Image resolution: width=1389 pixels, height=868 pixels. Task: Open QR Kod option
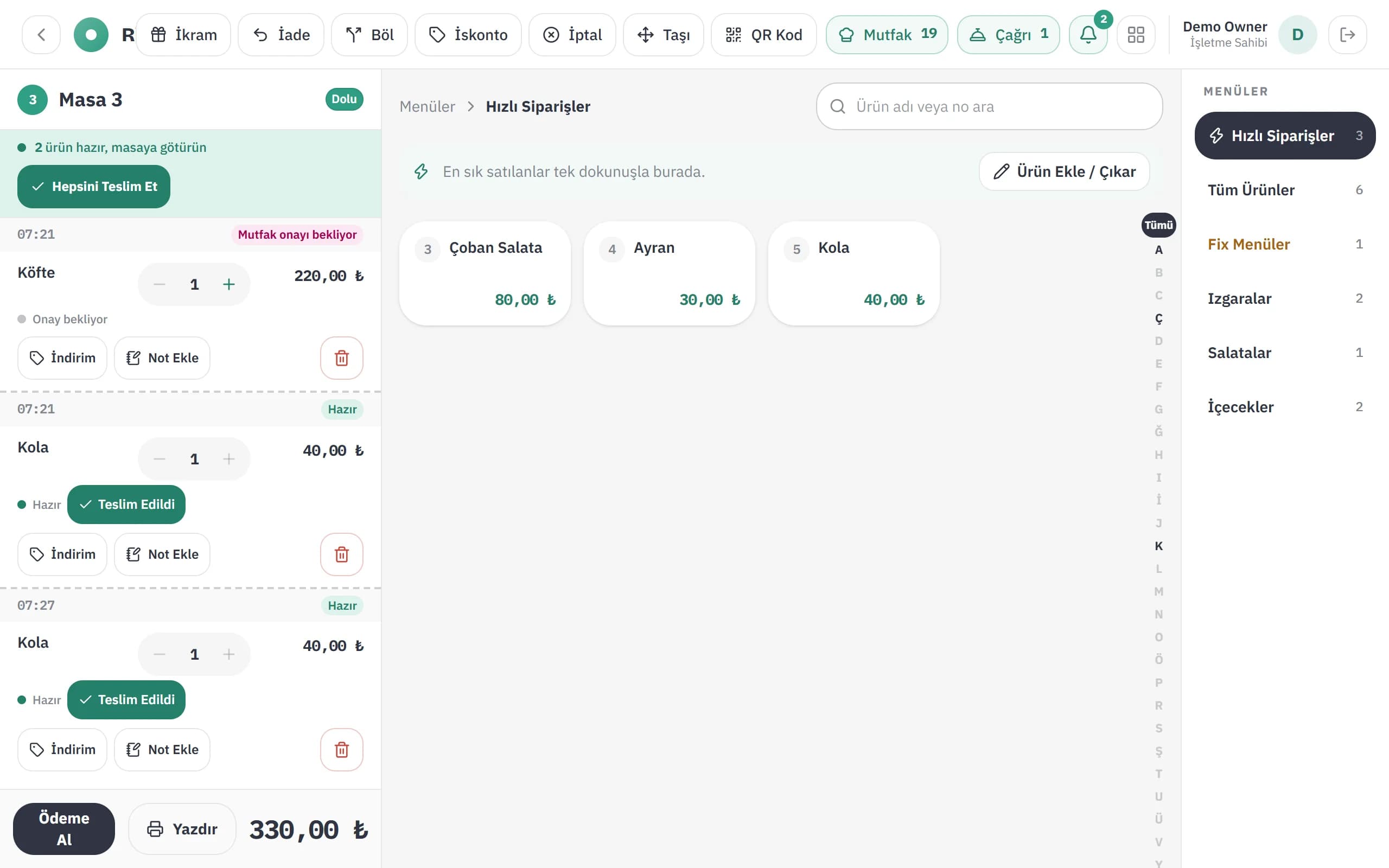(x=763, y=34)
